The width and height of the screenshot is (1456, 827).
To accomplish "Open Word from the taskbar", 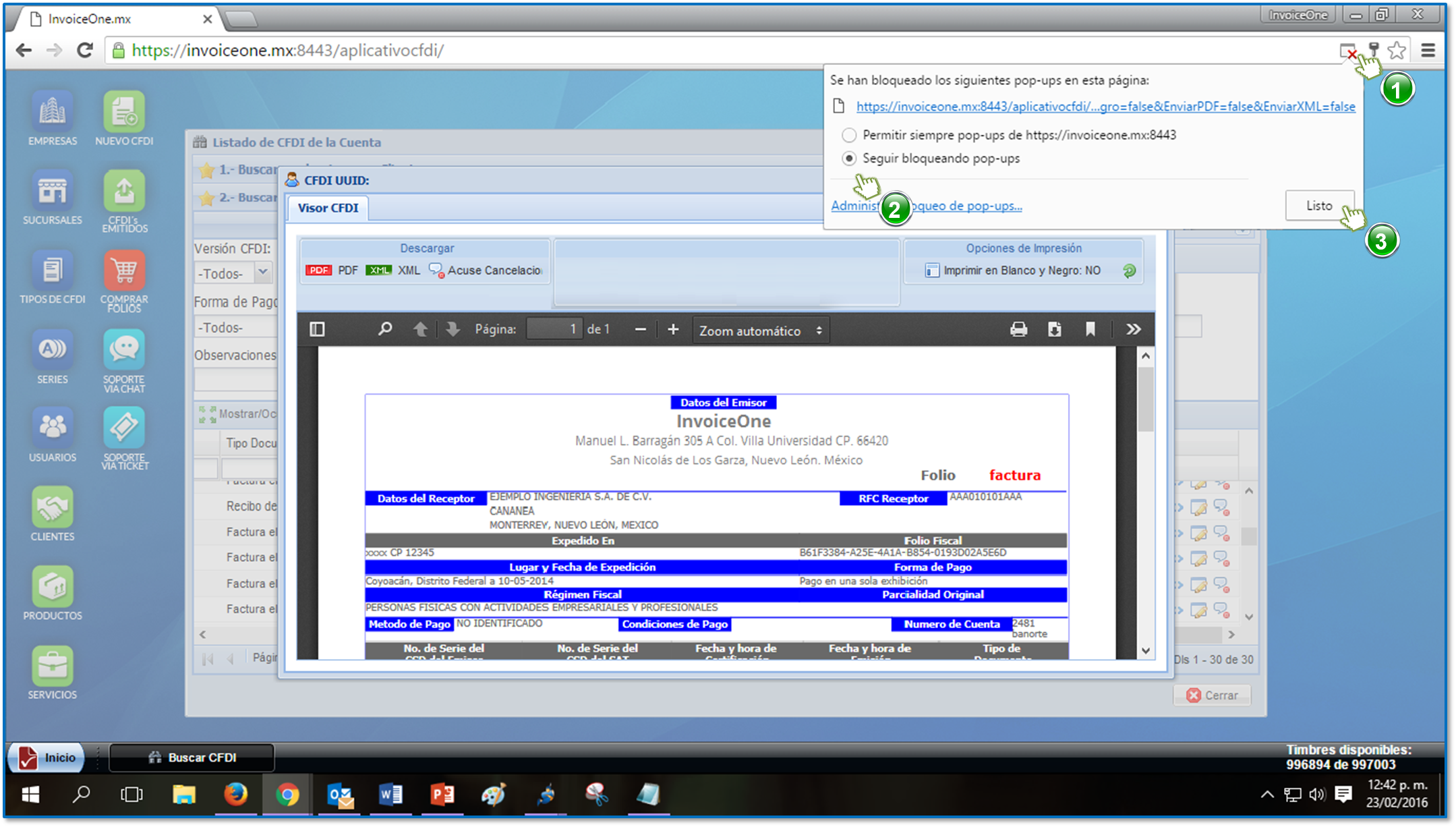I will click(390, 795).
